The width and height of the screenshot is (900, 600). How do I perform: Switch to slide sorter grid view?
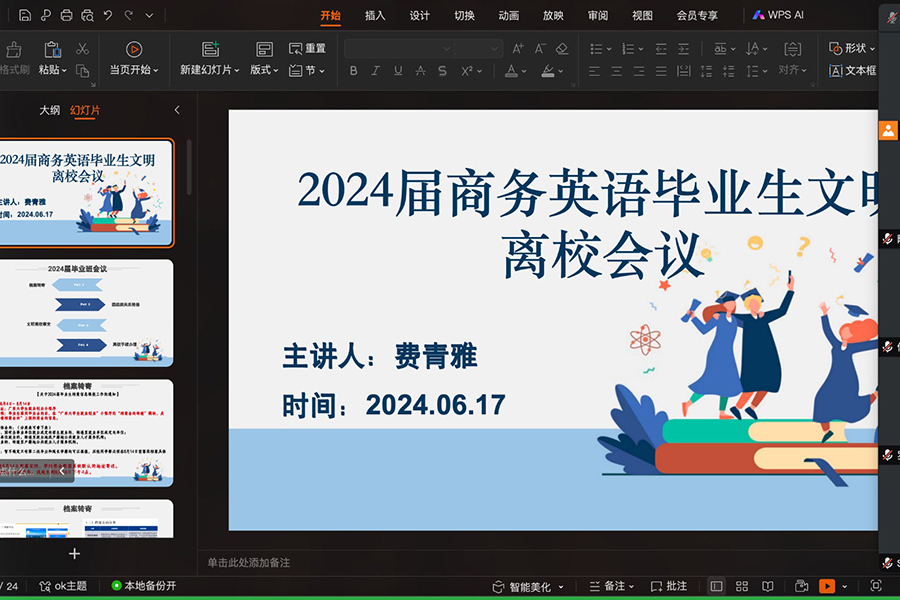(742, 586)
